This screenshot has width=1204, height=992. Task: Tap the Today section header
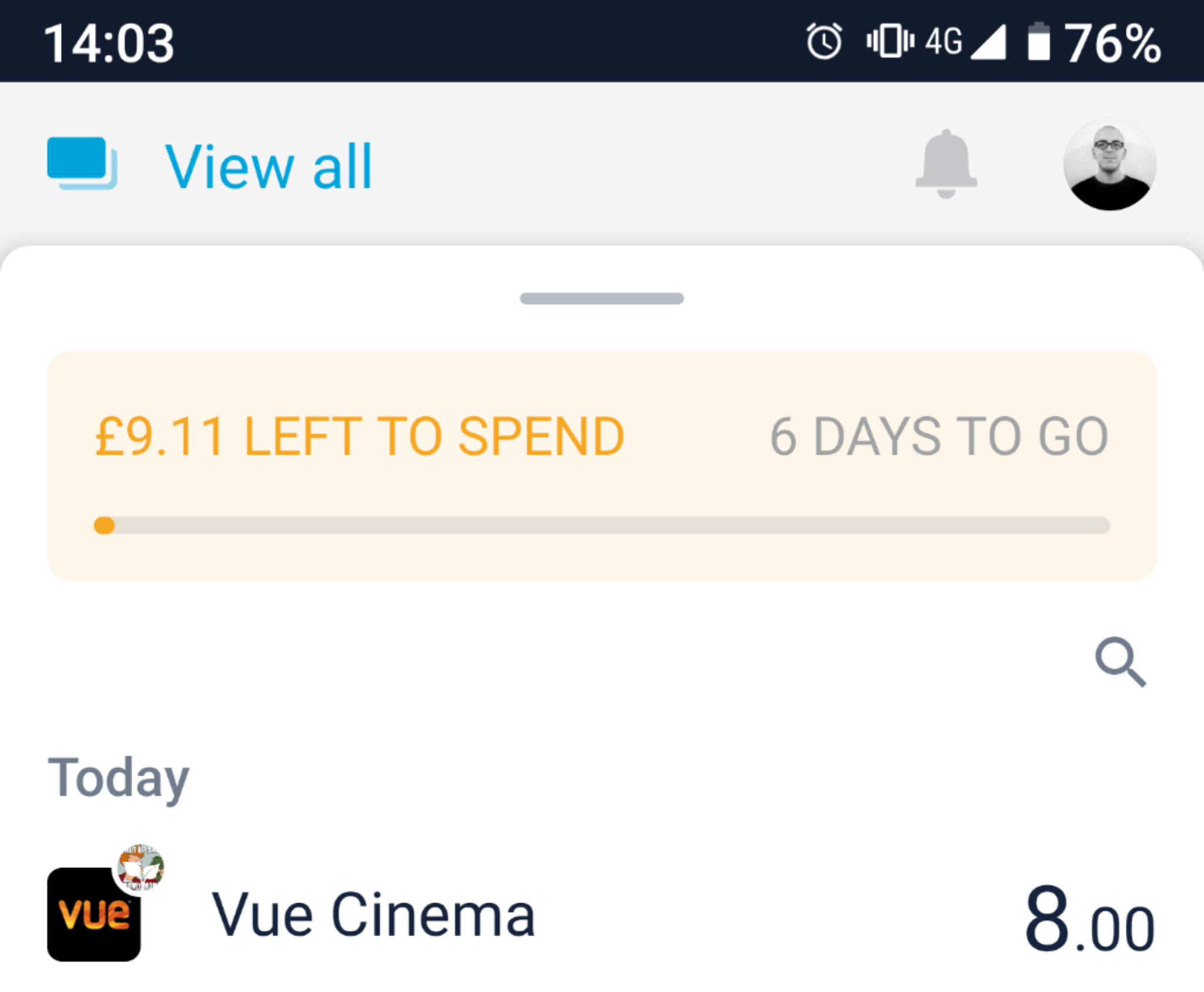tap(118, 777)
